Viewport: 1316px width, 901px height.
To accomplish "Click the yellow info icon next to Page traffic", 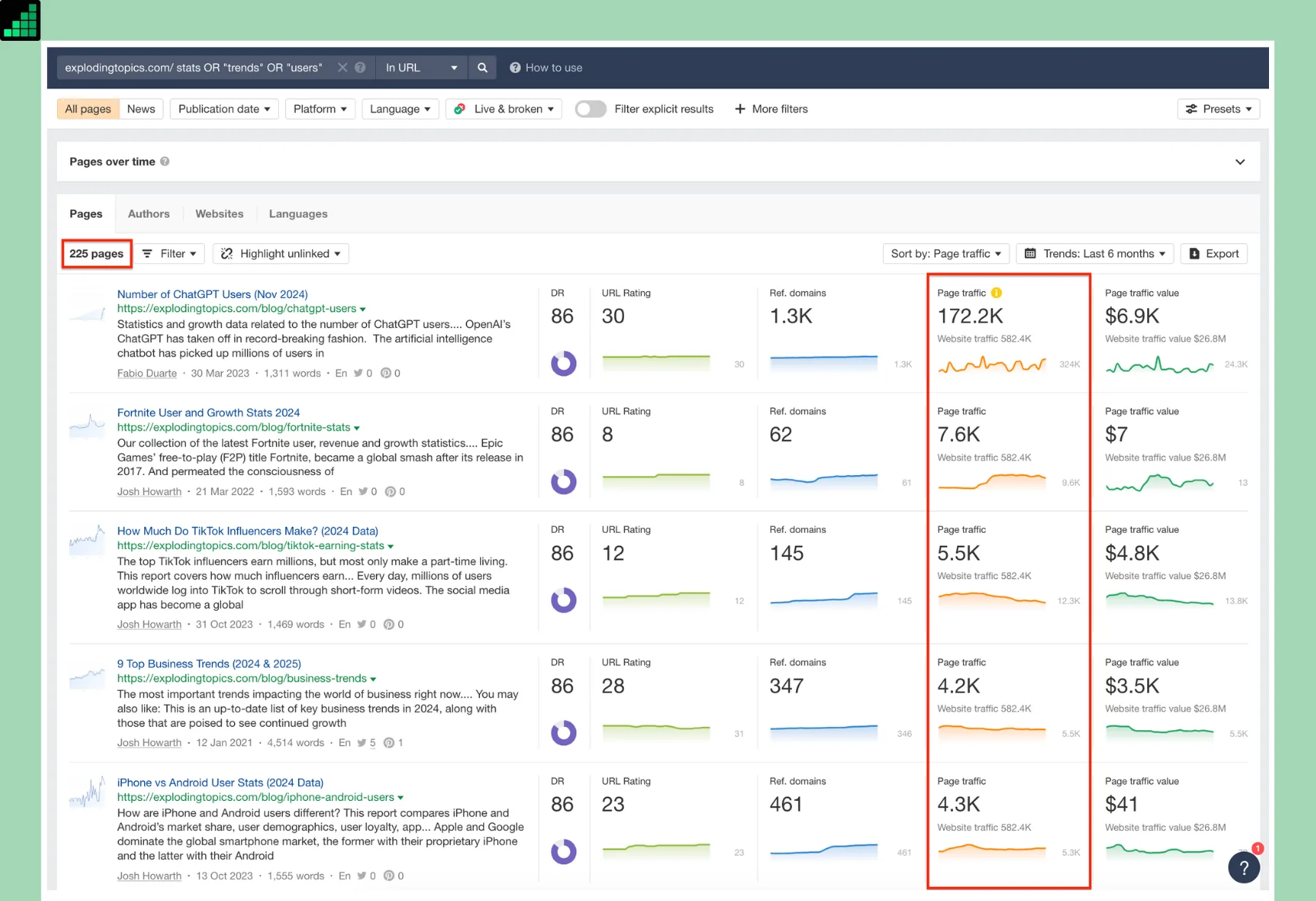I will pos(996,293).
